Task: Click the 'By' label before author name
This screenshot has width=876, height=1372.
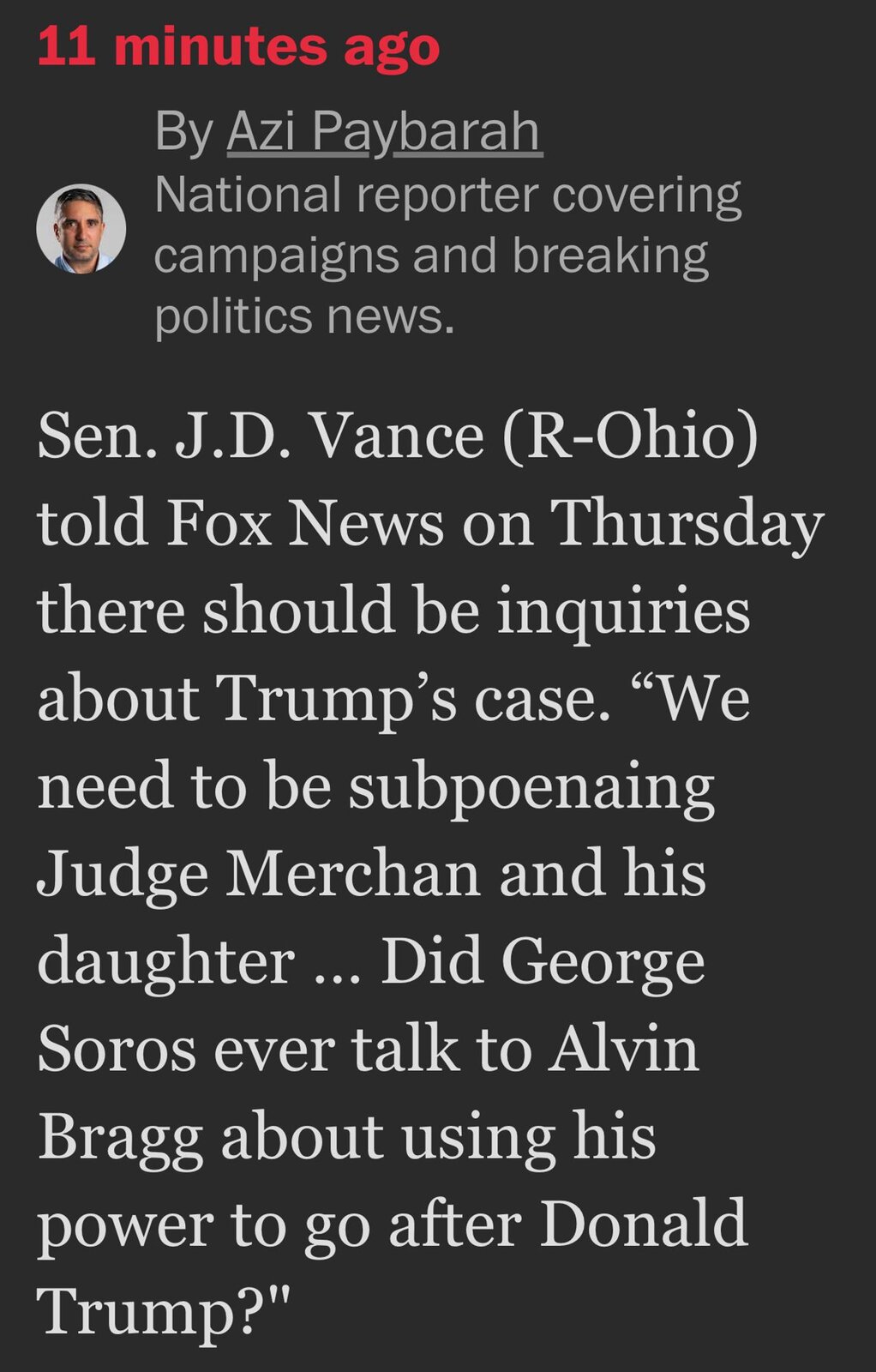Action: coord(183,133)
